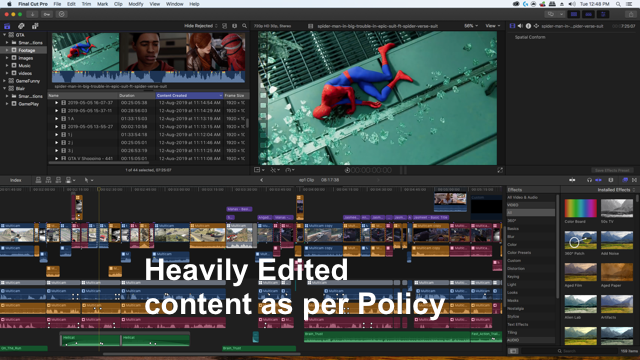
Task: Toggle Browser panel visibility button
Action: pos(574,14)
